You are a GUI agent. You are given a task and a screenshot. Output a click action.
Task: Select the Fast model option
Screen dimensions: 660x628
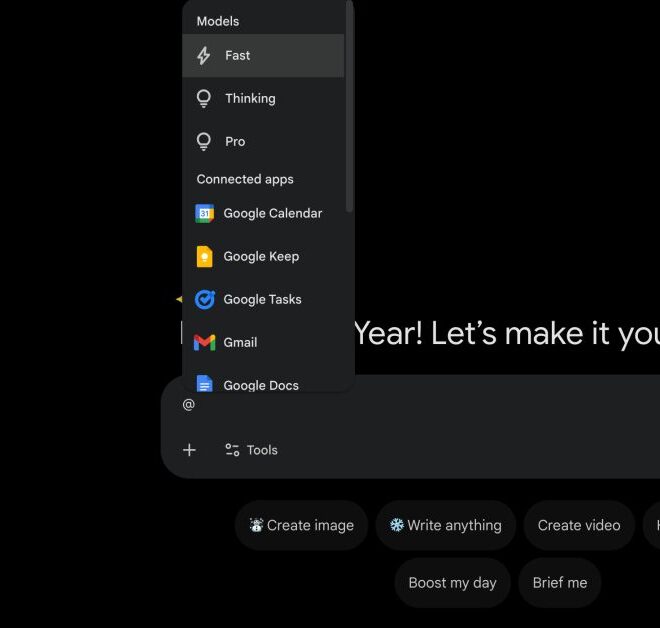pyautogui.click(x=263, y=56)
